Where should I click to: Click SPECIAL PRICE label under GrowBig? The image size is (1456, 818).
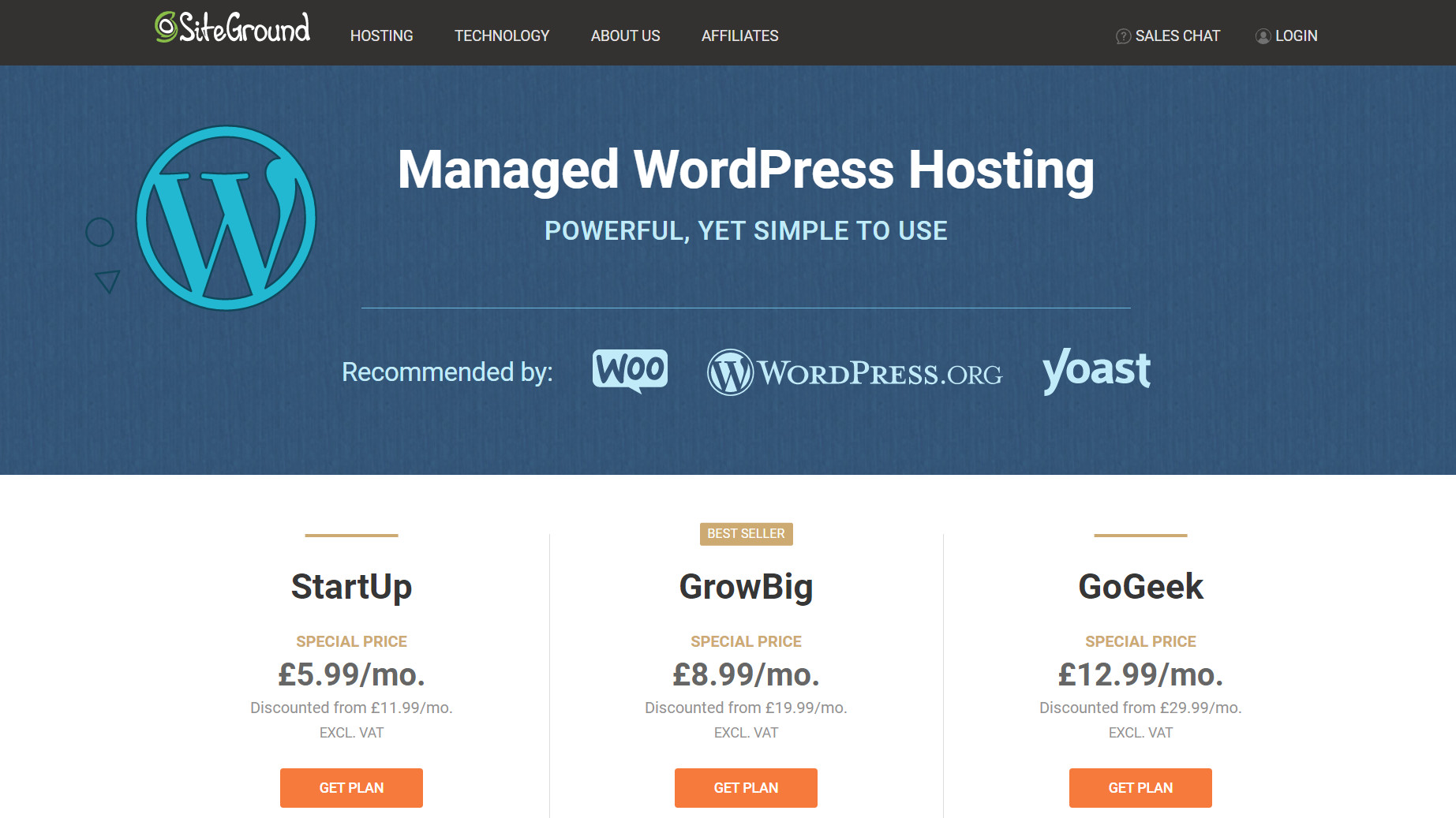pos(746,641)
